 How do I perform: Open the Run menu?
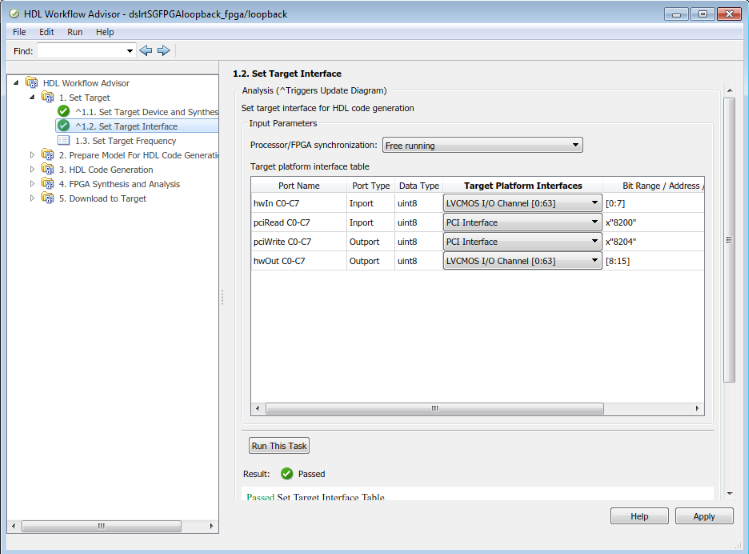point(75,32)
